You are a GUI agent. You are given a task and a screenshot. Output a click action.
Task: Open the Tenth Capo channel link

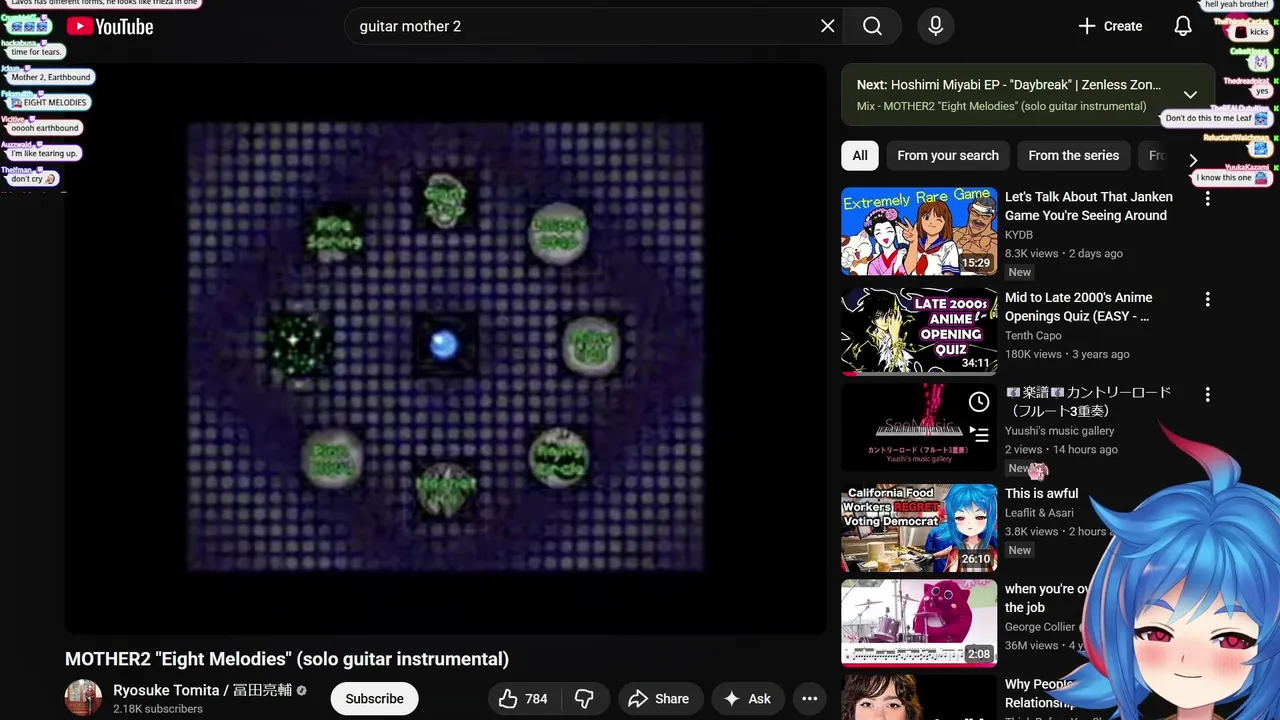(1033, 336)
